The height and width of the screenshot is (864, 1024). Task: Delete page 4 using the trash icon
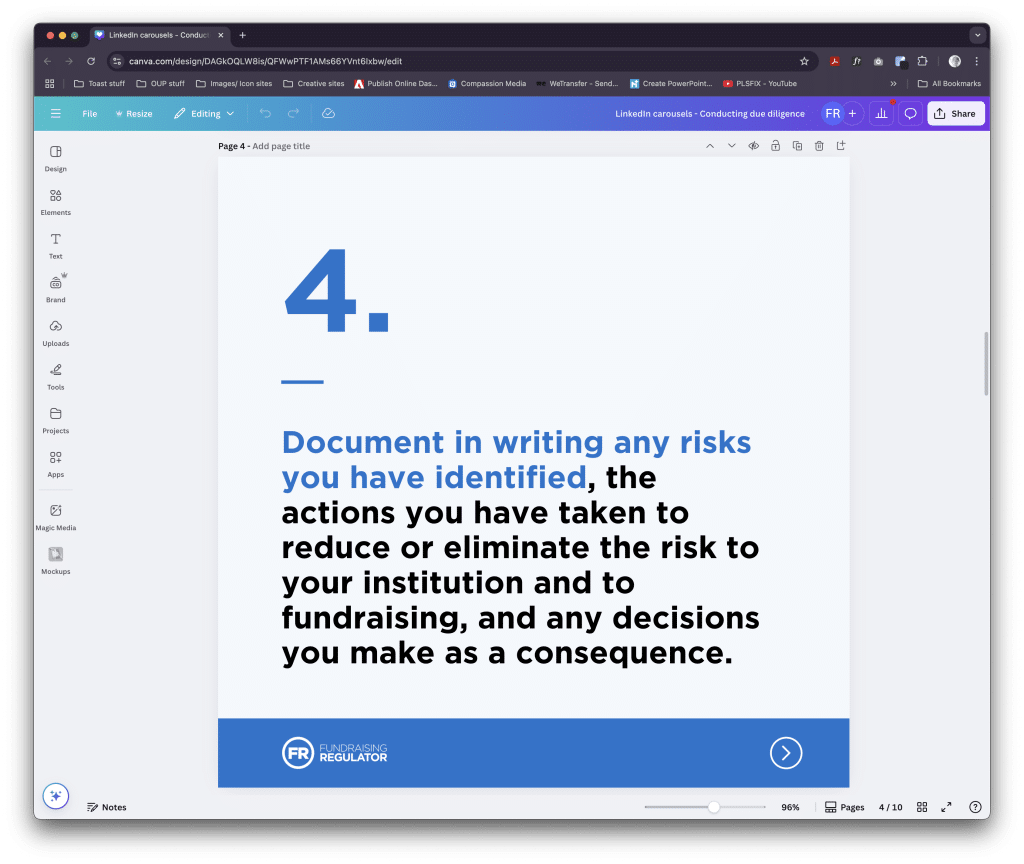pos(818,145)
